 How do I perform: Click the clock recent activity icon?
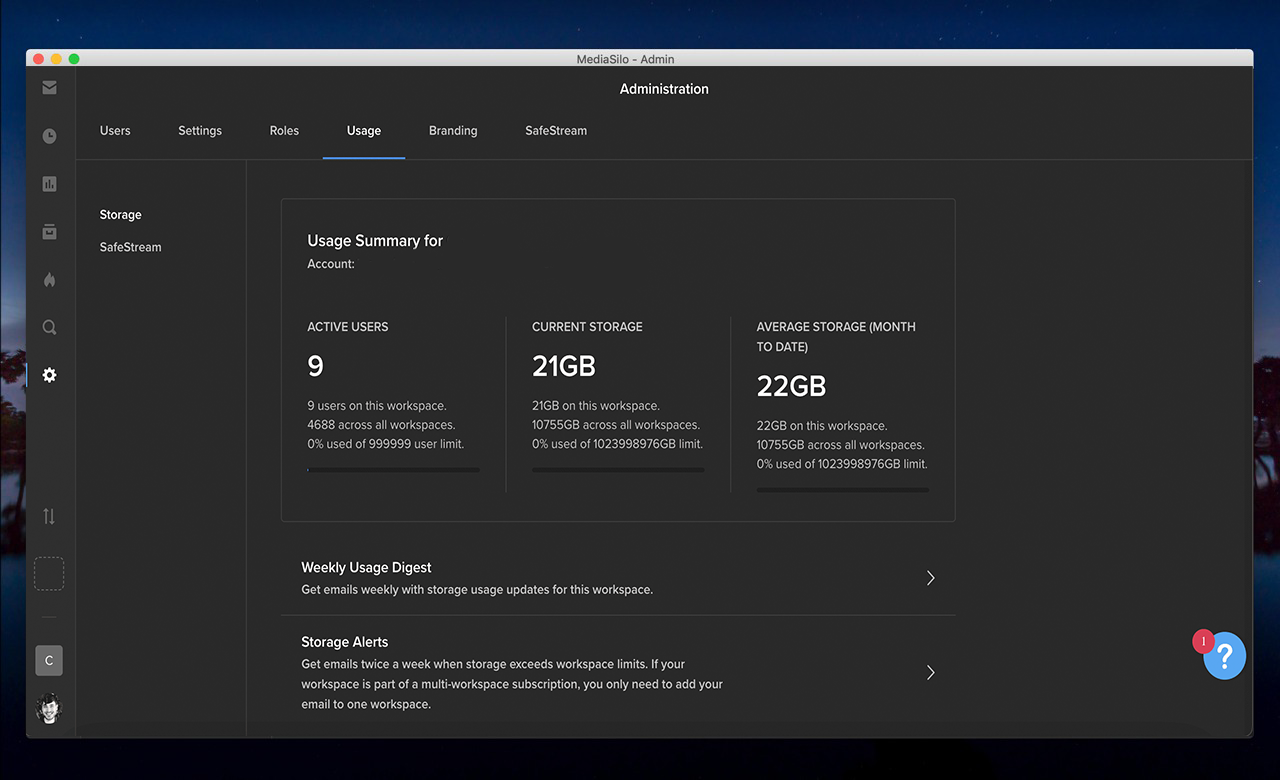(x=49, y=136)
